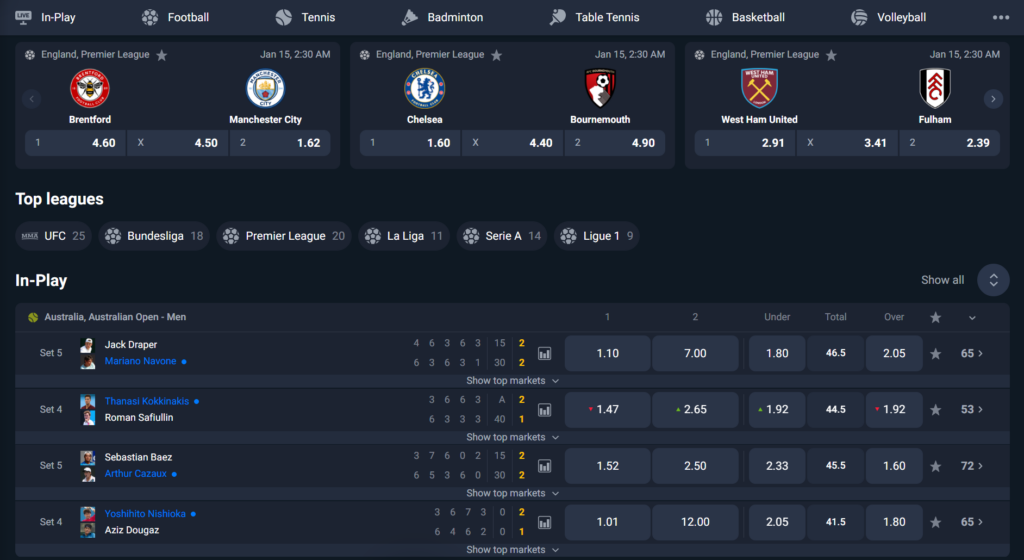
Task: Collapse the In-Play section with arrows button
Action: (x=993, y=280)
